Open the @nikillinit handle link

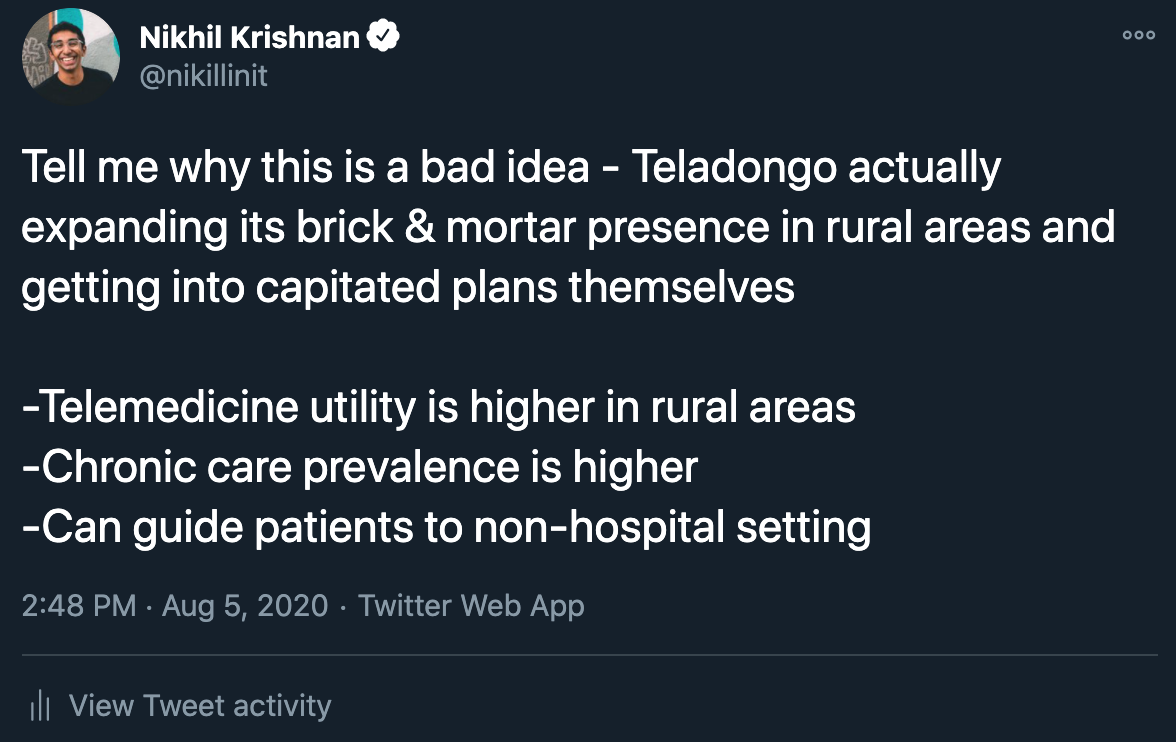[x=203, y=75]
